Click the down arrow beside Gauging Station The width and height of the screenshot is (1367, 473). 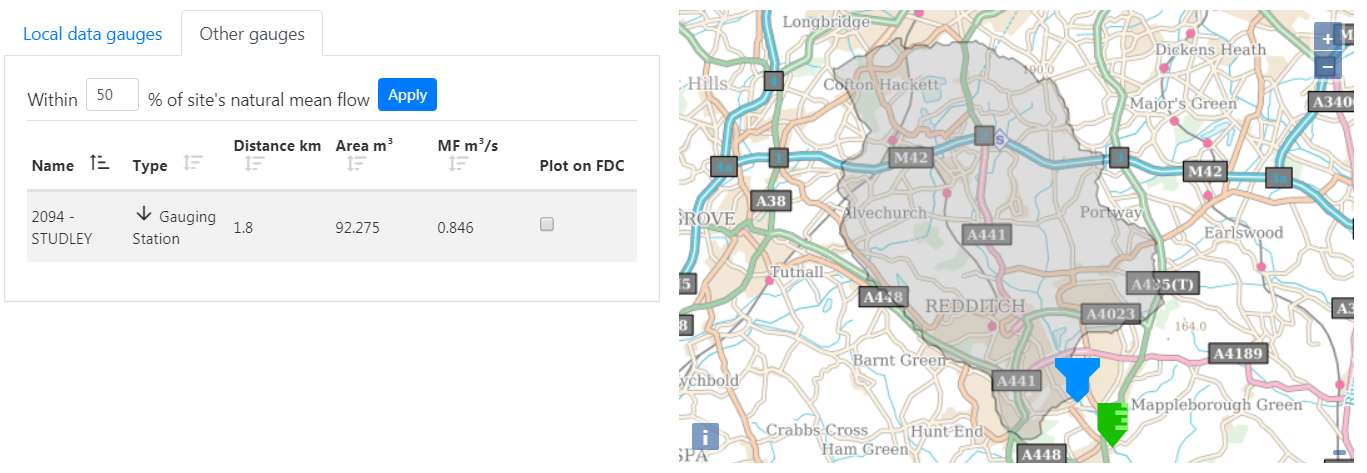click(x=143, y=214)
